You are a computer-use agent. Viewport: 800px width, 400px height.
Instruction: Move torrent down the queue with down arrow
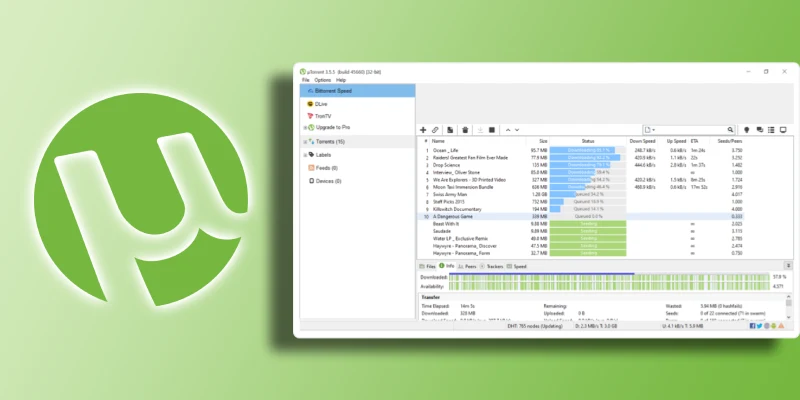pos(517,129)
